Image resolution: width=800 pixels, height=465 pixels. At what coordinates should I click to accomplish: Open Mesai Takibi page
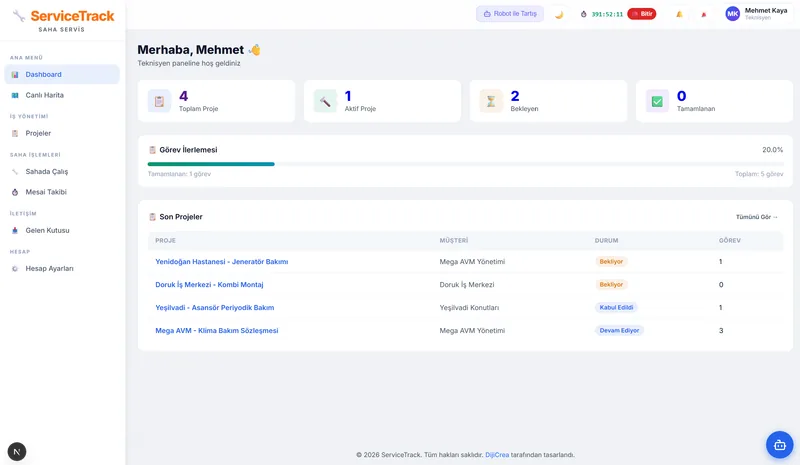(62, 192)
